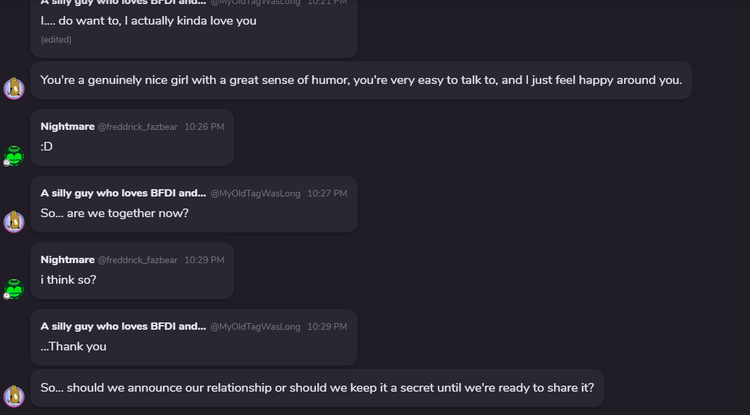Click the "A silly guy" username above "...Thank you"
Screen dimensions: 750x415
[122, 326]
